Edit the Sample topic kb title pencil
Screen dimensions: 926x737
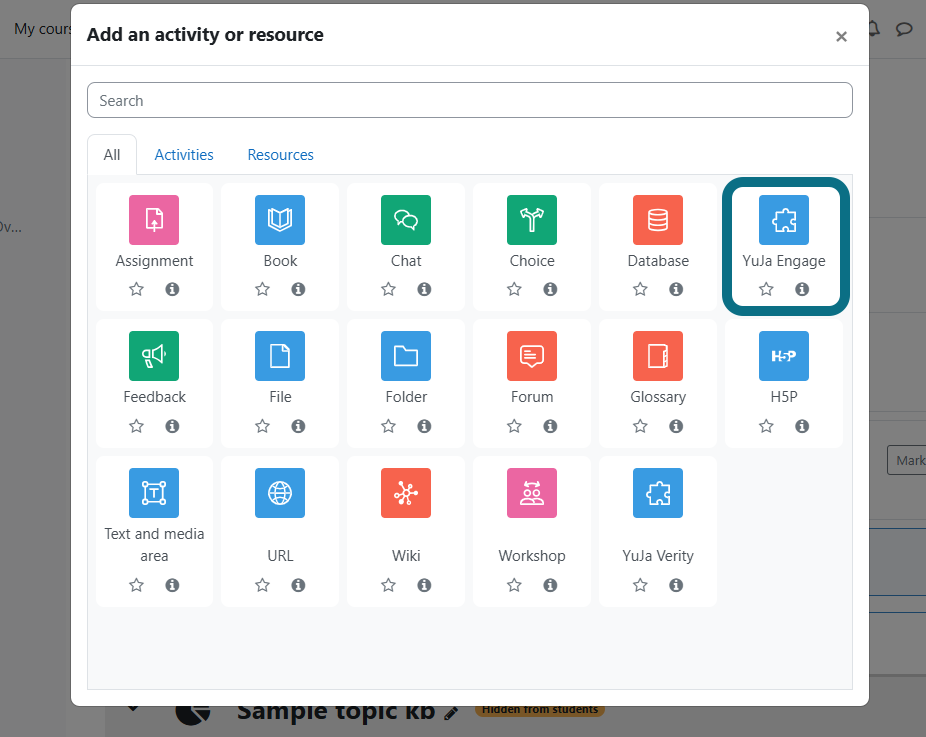pyautogui.click(x=451, y=713)
